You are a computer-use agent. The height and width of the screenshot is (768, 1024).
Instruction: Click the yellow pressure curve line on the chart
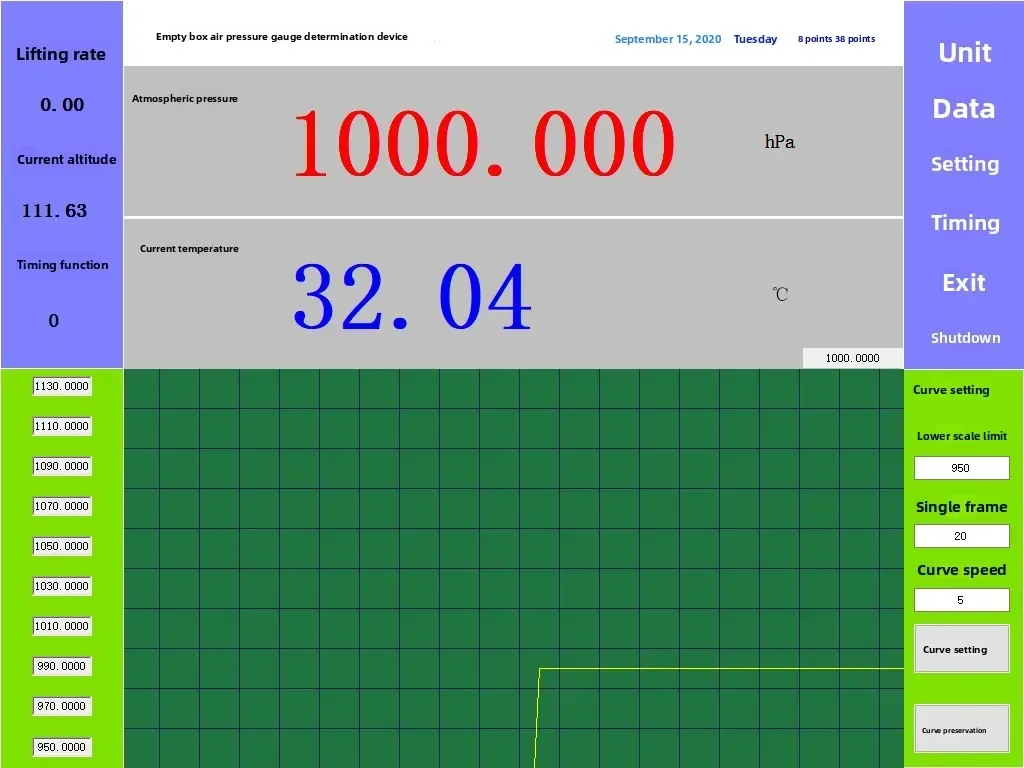coord(718,669)
